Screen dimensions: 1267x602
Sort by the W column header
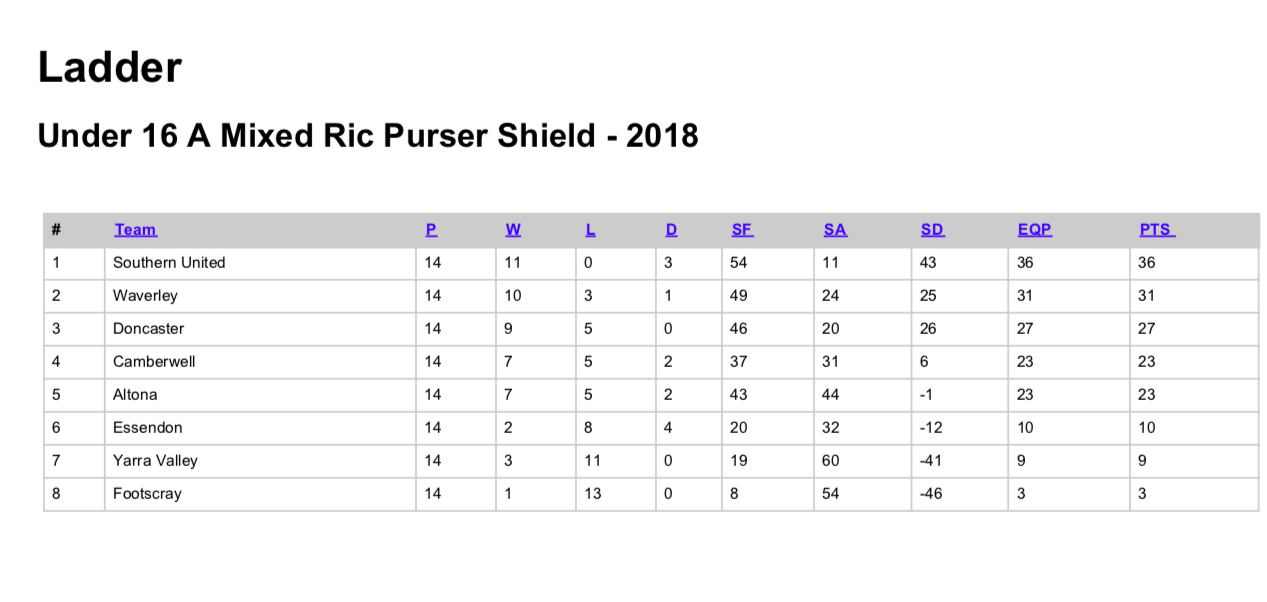point(513,230)
